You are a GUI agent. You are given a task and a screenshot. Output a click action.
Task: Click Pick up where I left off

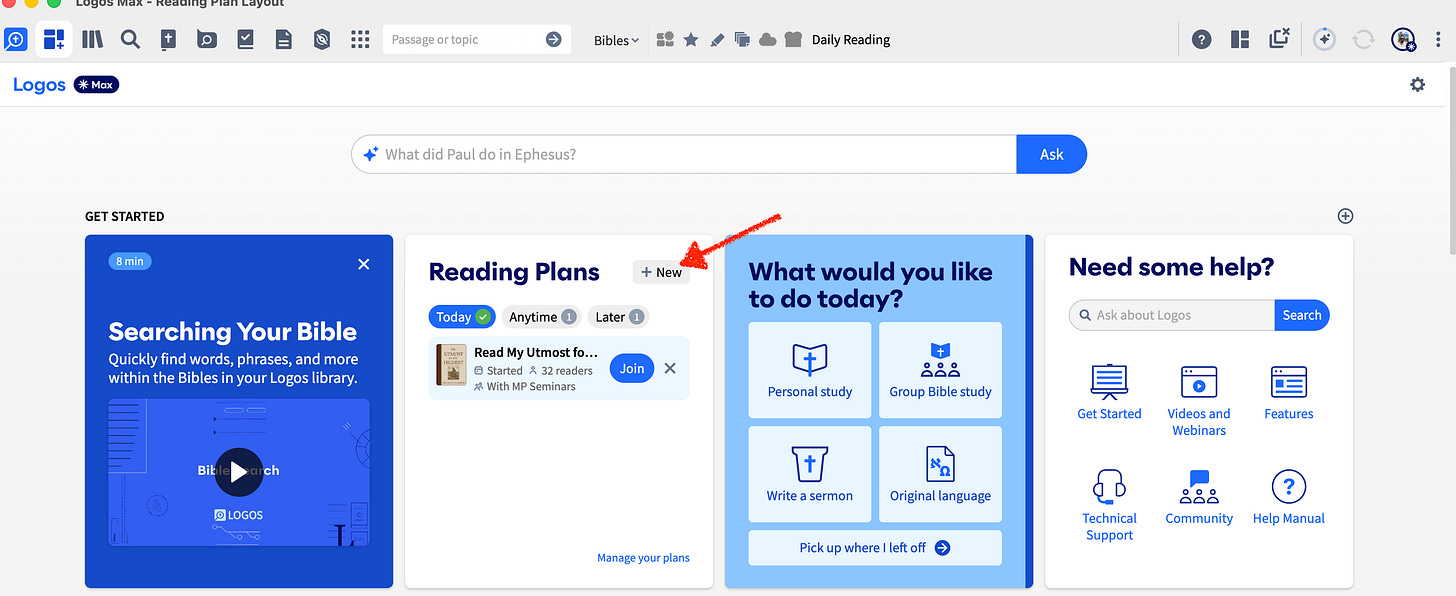[875, 548]
